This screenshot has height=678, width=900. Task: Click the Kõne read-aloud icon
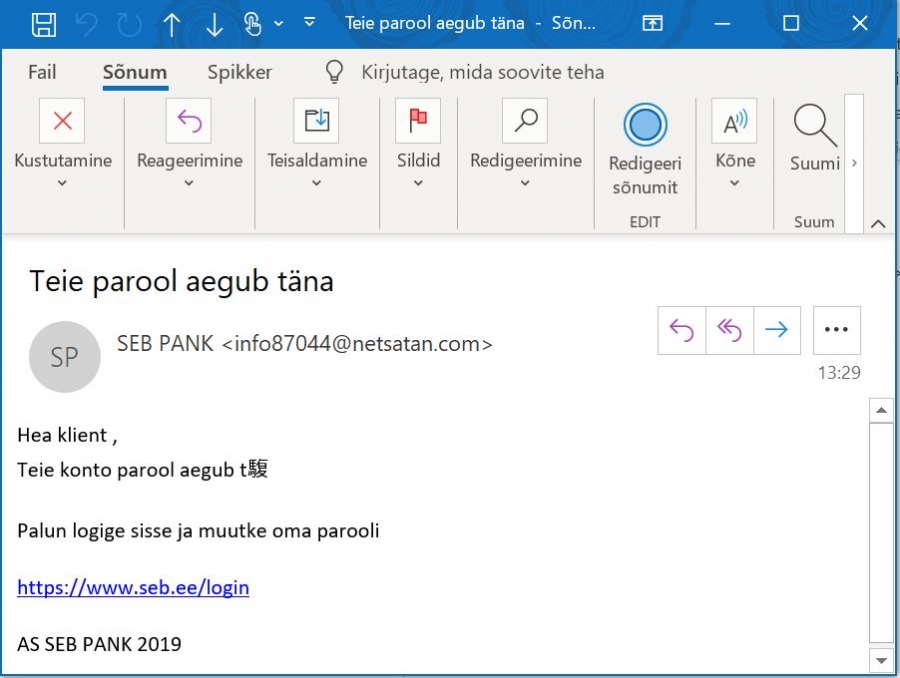(x=734, y=121)
